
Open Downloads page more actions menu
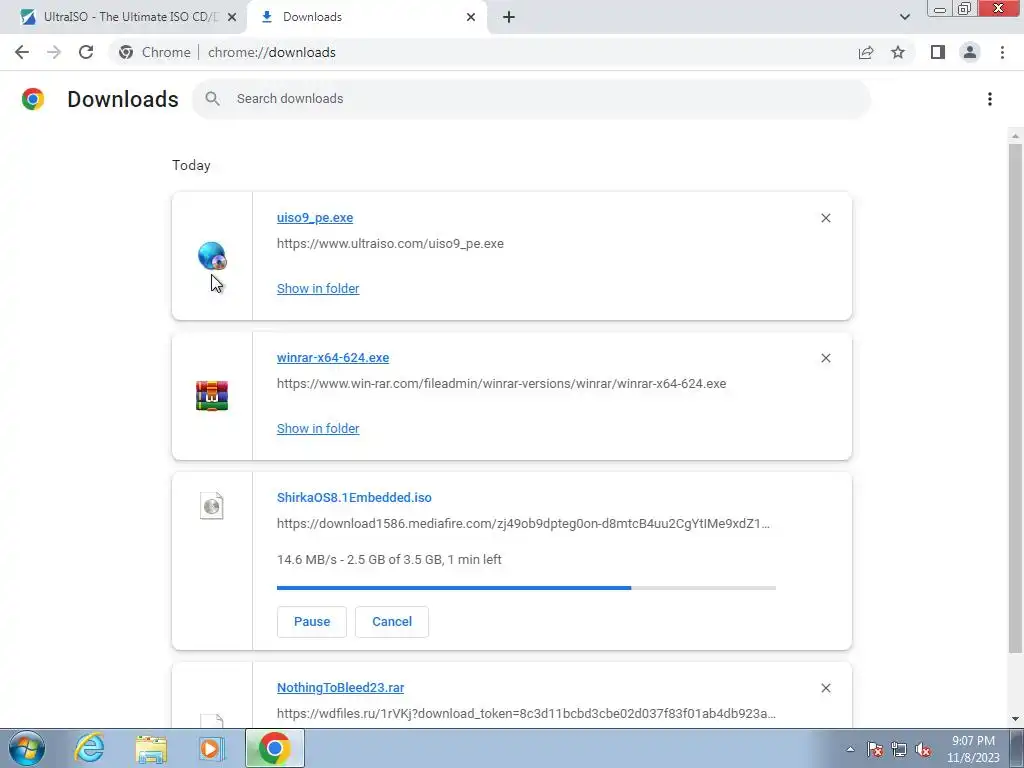click(x=990, y=99)
